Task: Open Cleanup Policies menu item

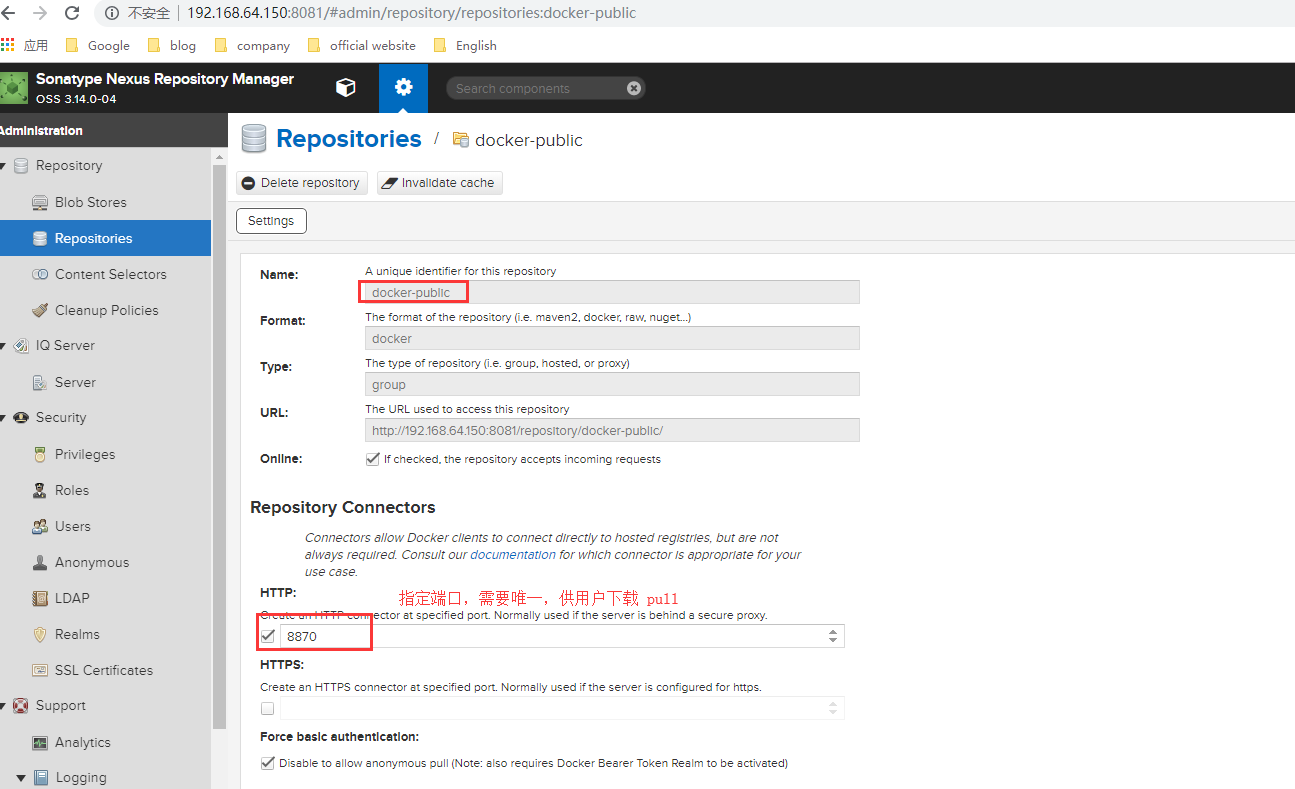Action: (105, 310)
